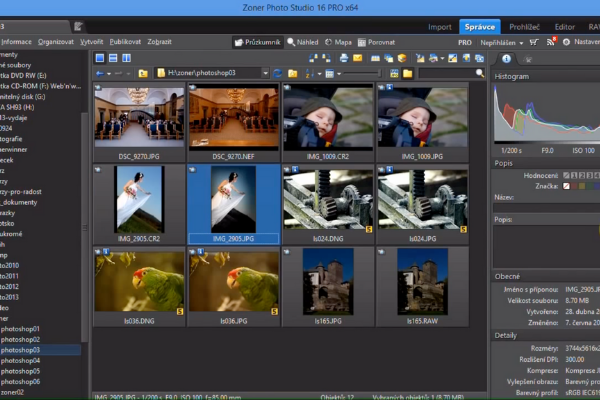
Task: Expand the print/export icon dropdown arrow
Action: (x=442, y=59)
